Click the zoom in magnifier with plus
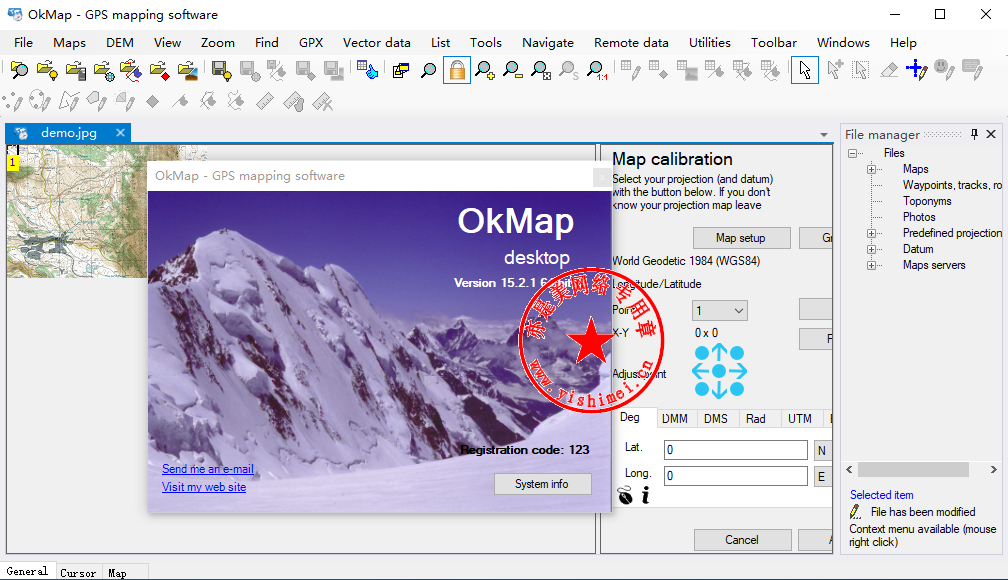The image size is (1008, 580). pos(485,70)
